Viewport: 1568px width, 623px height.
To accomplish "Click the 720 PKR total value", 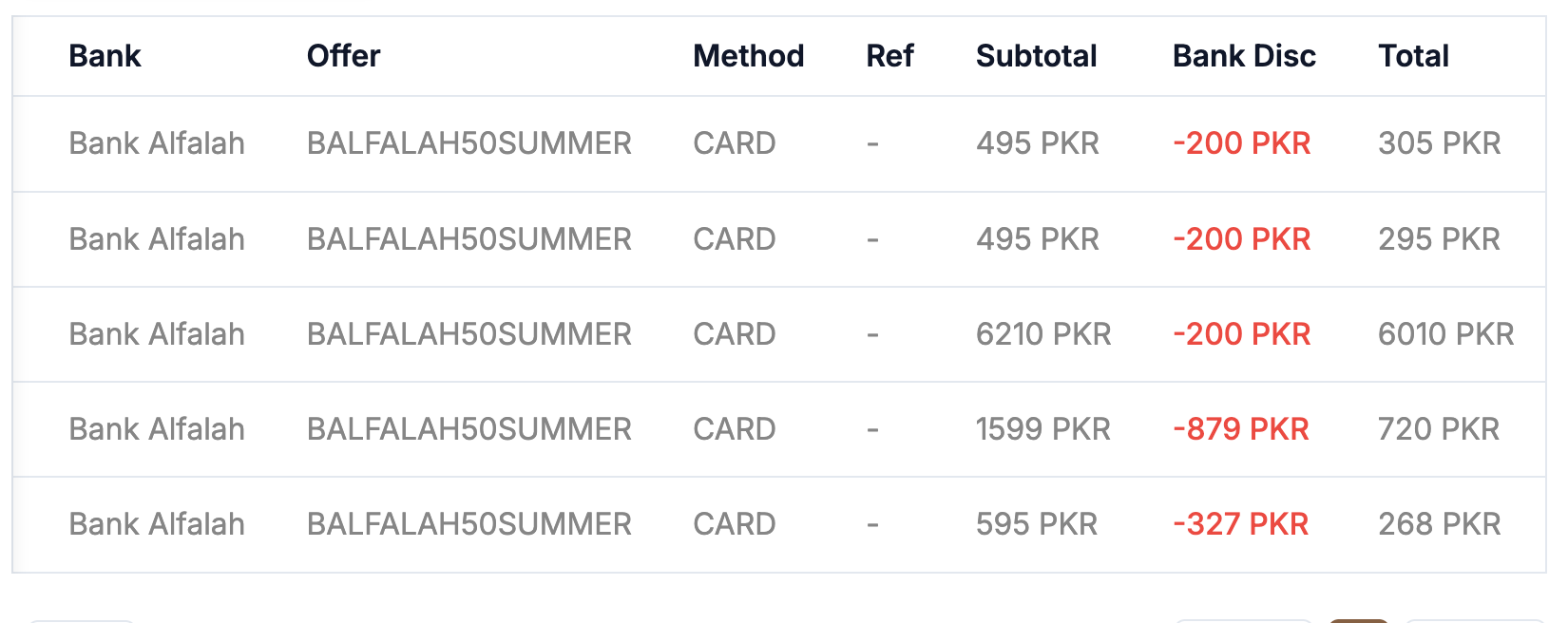I will pyautogui.click(x=1438, y=429).
